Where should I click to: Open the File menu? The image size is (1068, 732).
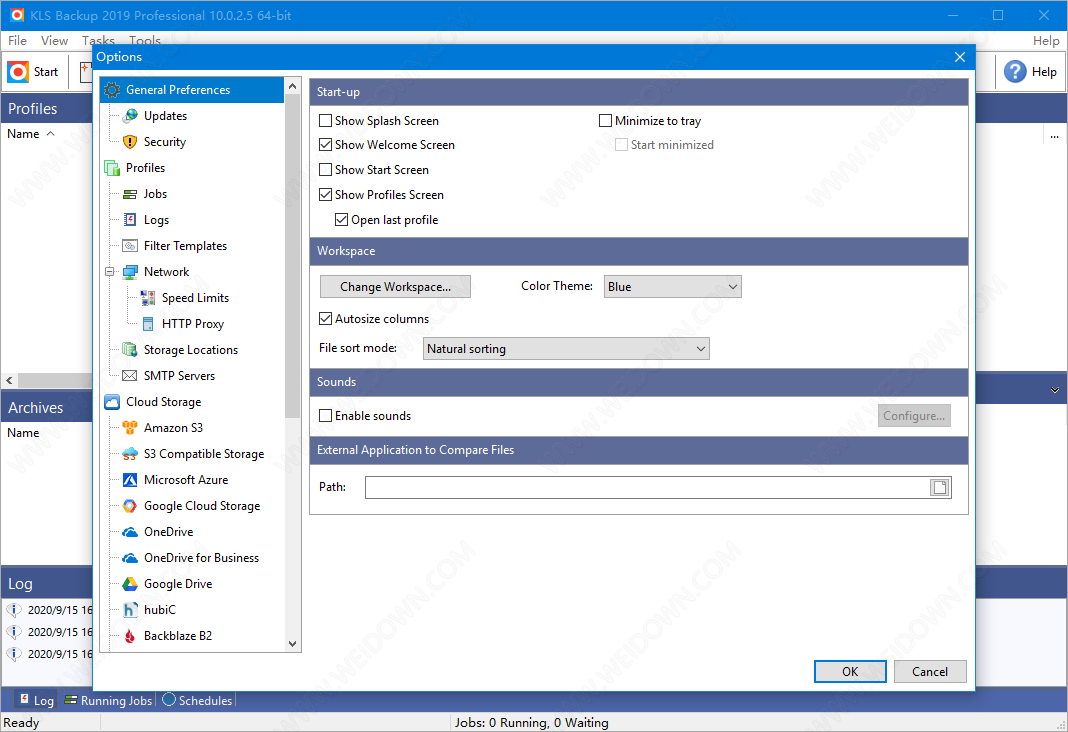point(18,40)
